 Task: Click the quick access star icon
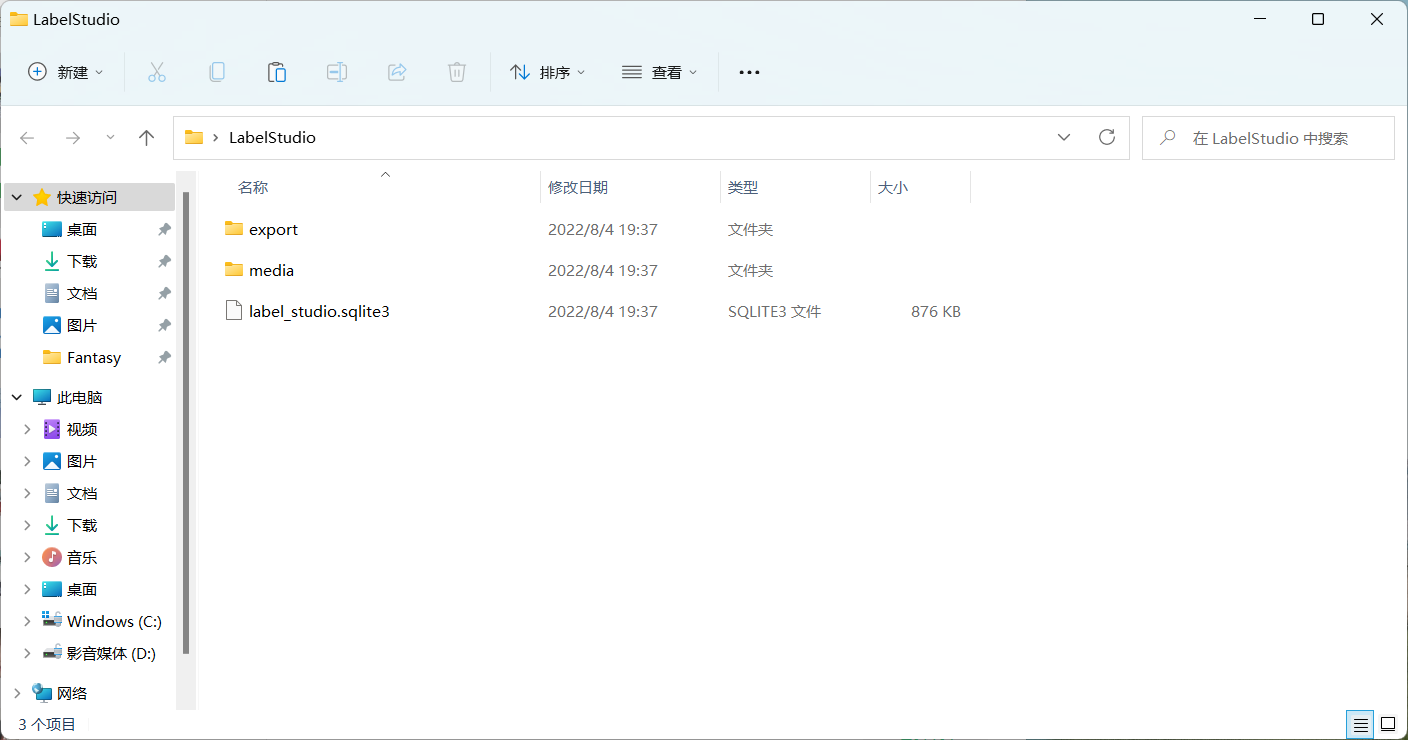click(42, 197)
